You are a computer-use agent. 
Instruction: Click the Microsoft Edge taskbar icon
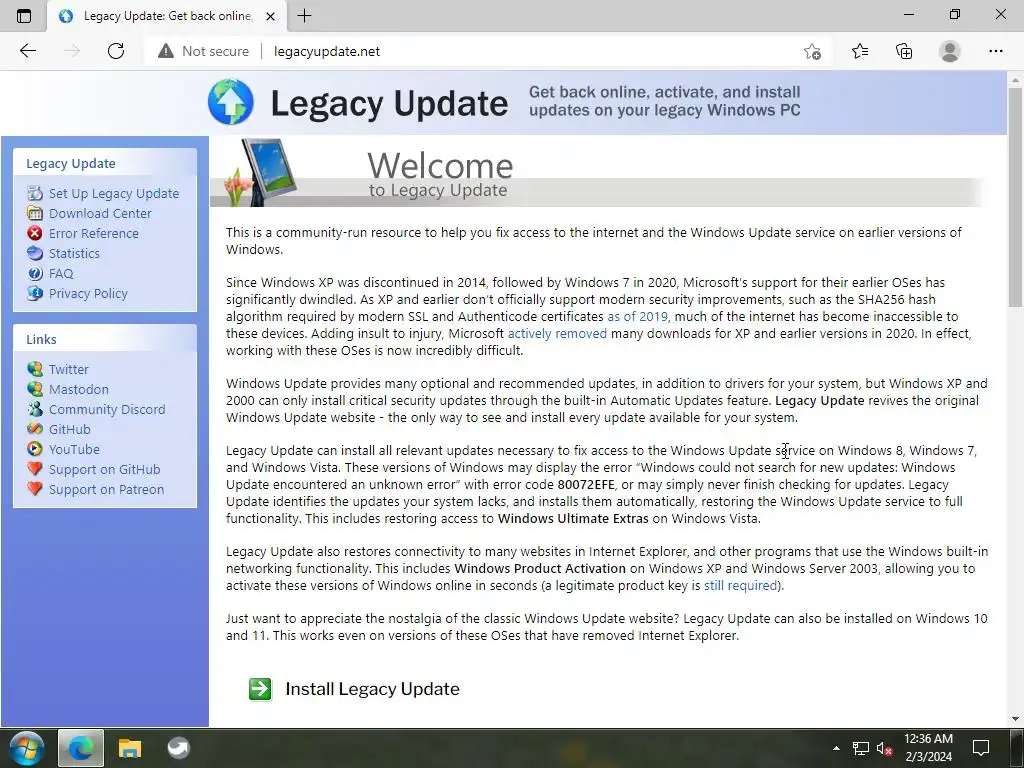click(81, 748)
